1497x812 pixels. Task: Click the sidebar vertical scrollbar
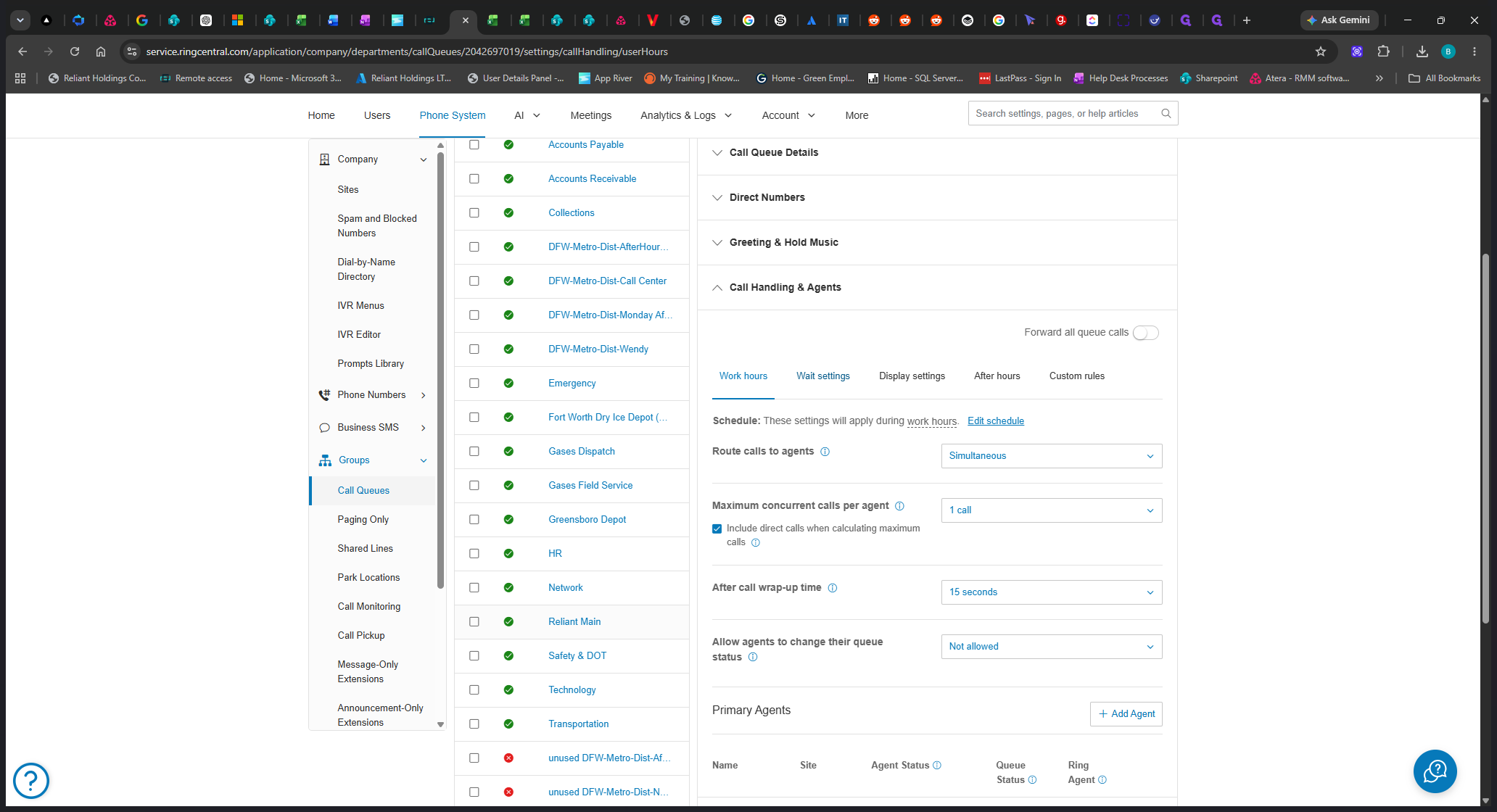440,370
